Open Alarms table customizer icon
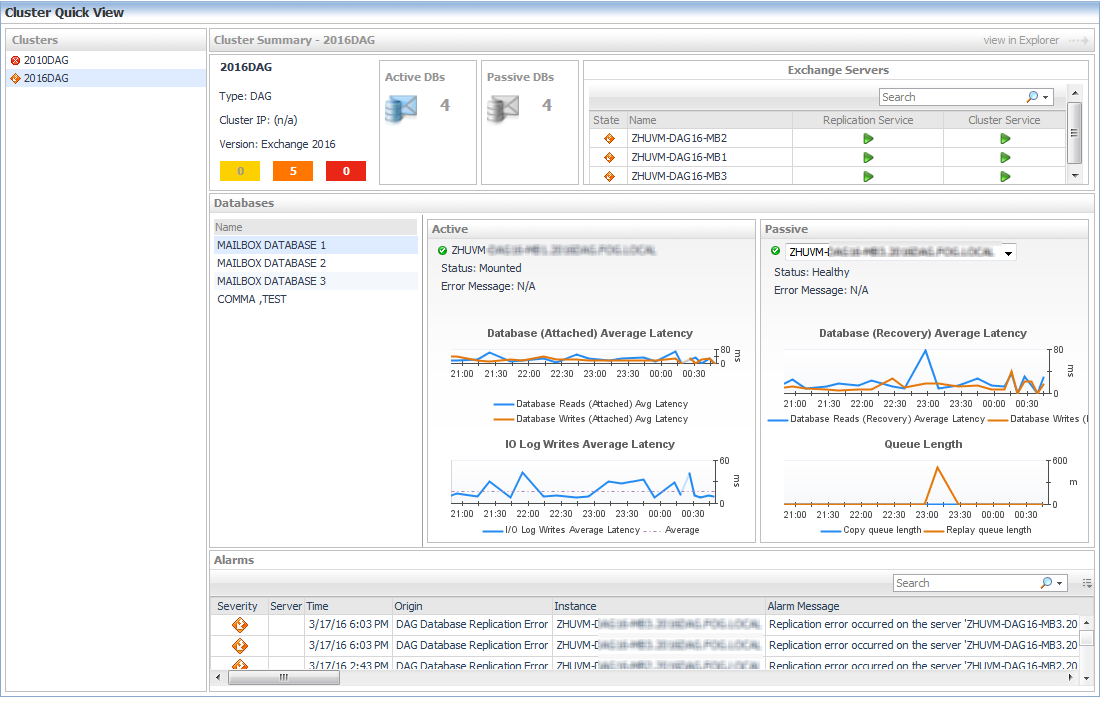This screenshot has width=1104, height=706. point(1086,583)
